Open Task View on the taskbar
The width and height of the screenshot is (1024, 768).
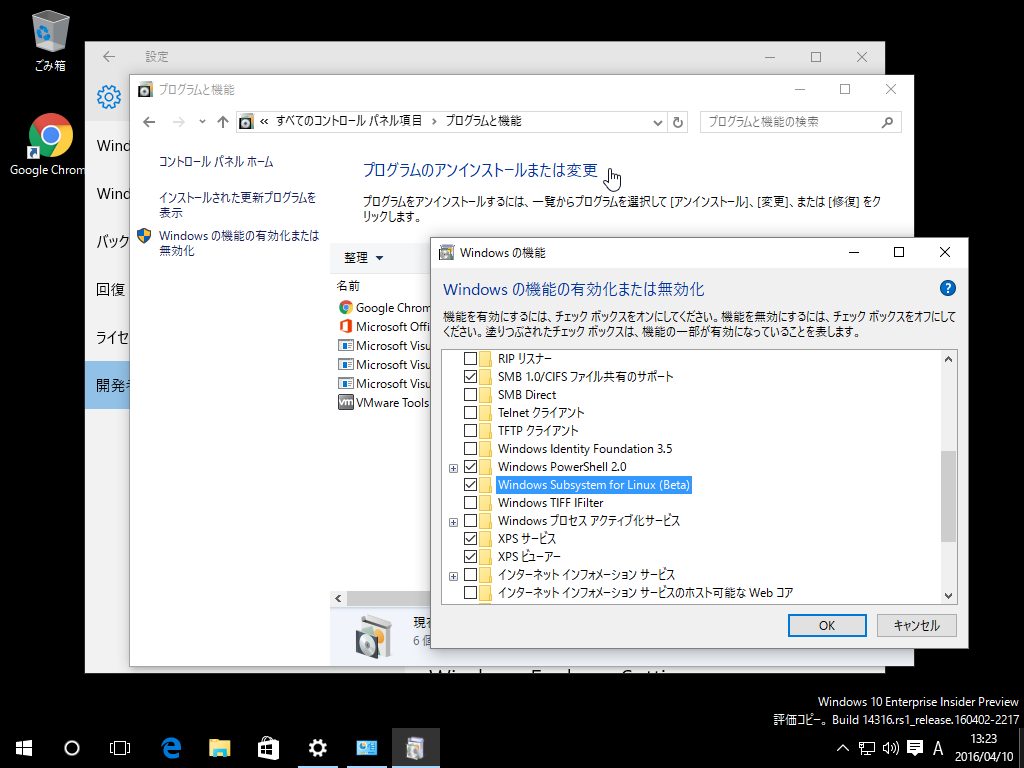(120, 748)
